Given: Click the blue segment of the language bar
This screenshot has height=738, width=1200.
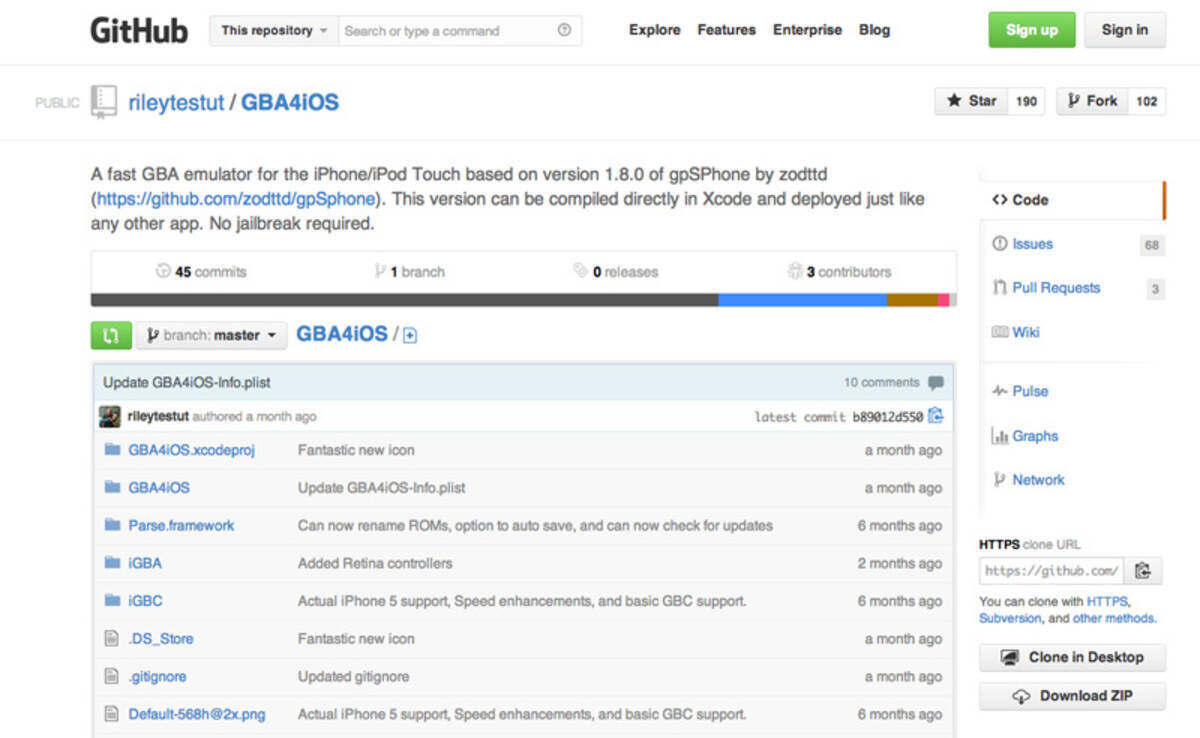Looking at the screenshot, I should (802, 300).
